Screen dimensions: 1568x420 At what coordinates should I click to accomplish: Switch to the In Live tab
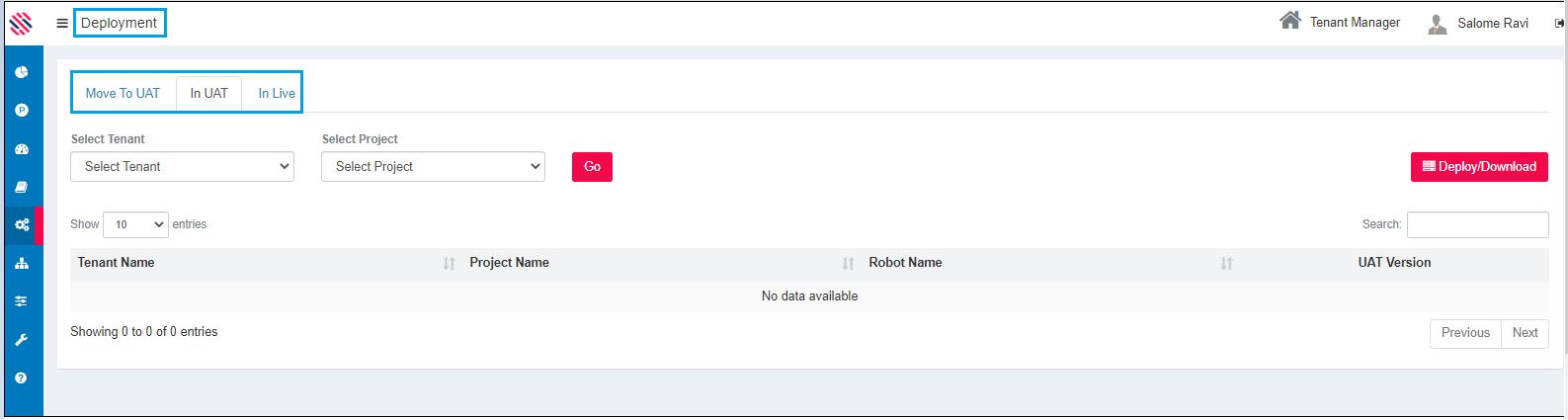(277, 93)
